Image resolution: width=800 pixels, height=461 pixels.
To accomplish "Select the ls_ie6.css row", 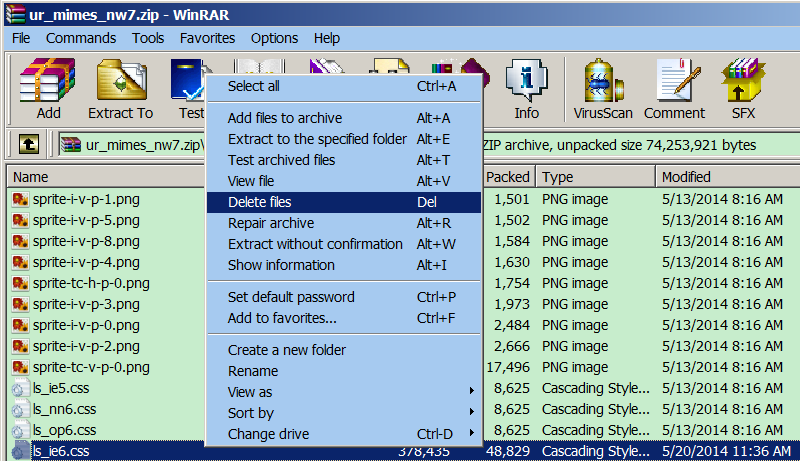I will (404, 451).
